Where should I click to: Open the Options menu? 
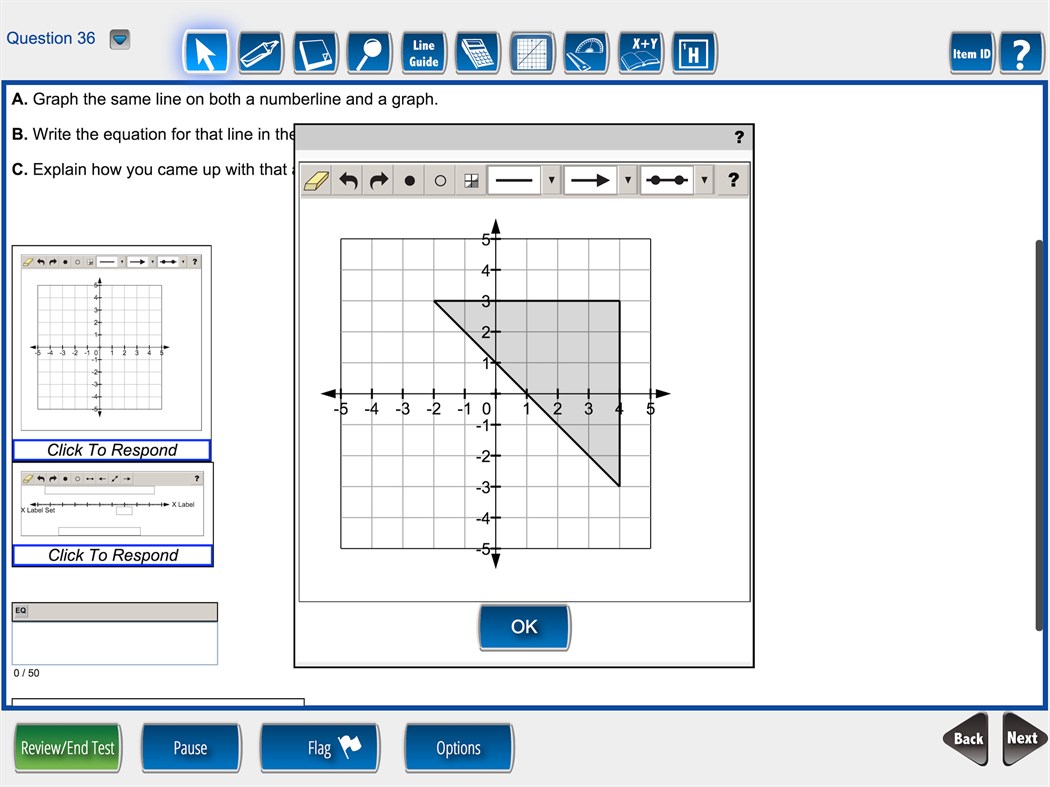coord(458,747)
